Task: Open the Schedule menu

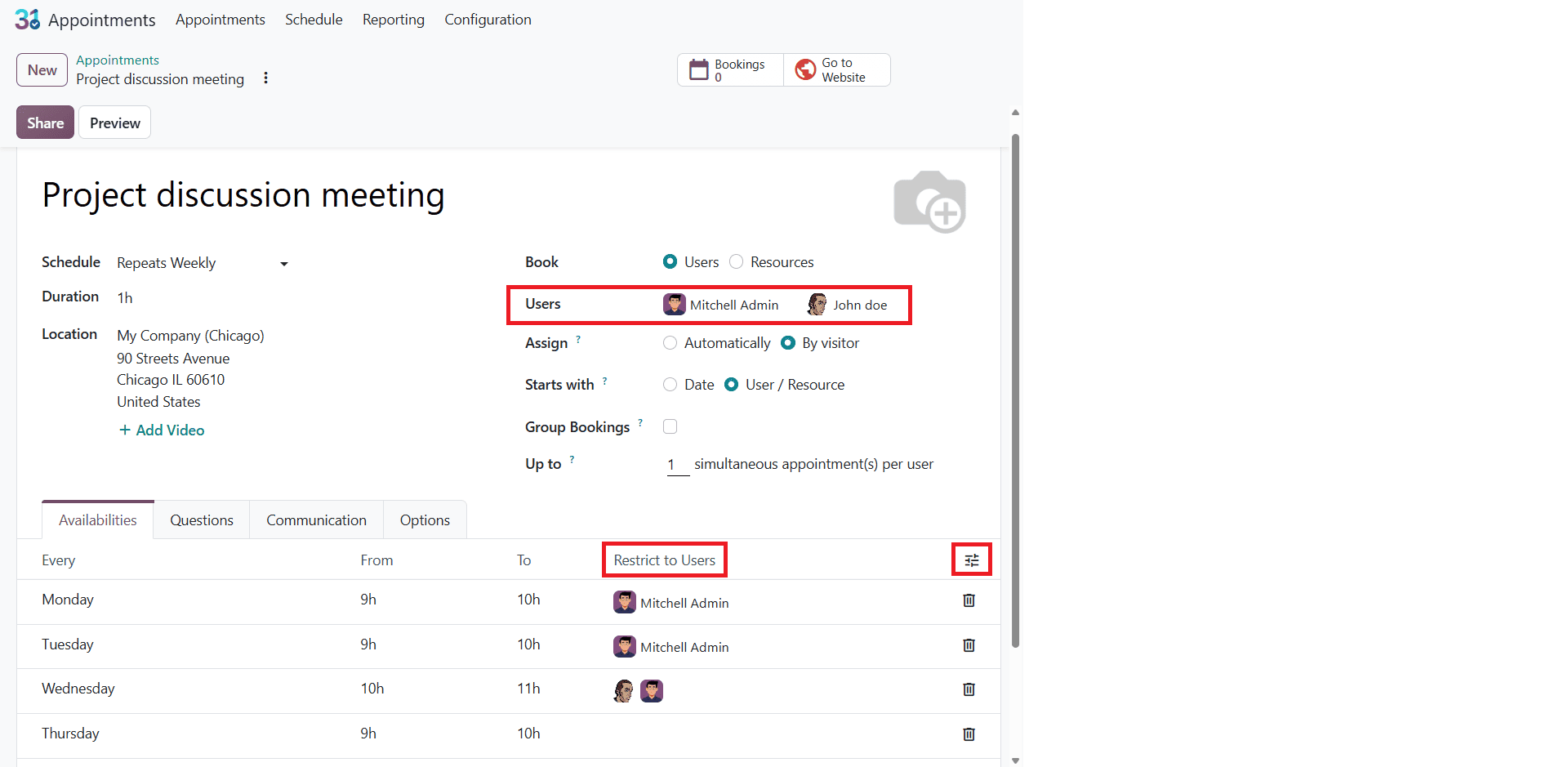Action: [314, 20]
